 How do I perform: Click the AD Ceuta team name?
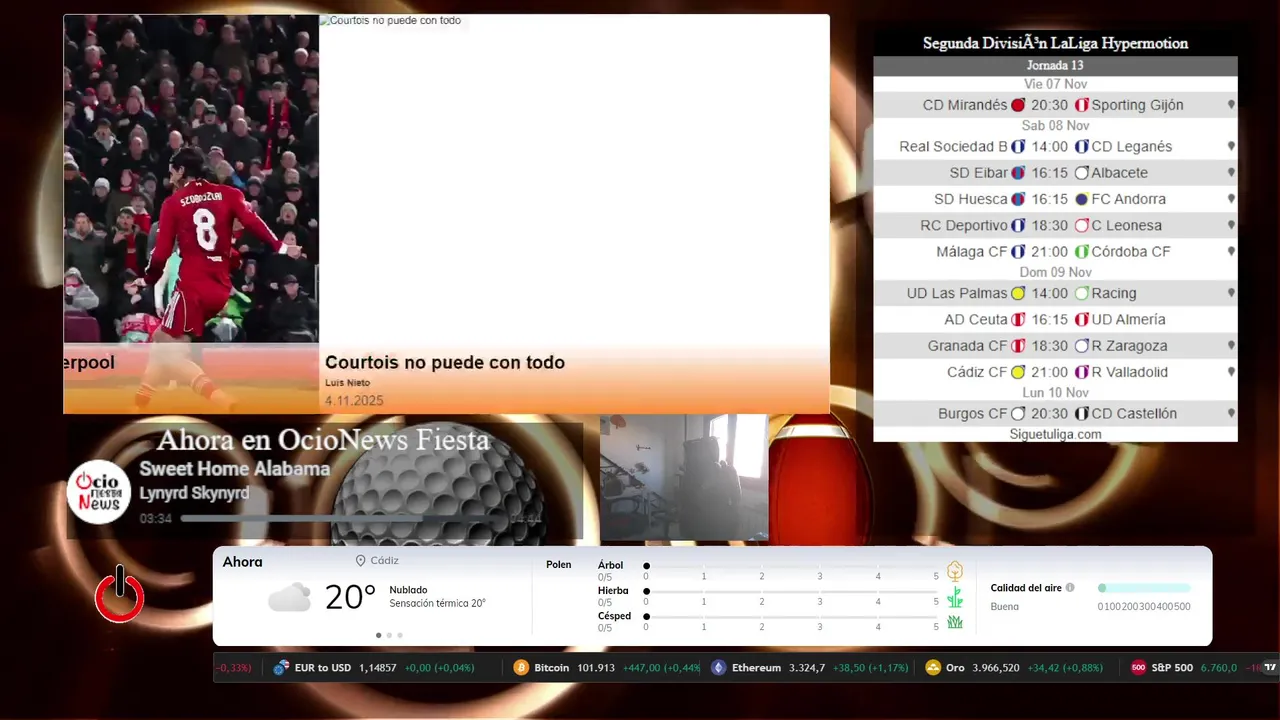(x=976, y=320)
